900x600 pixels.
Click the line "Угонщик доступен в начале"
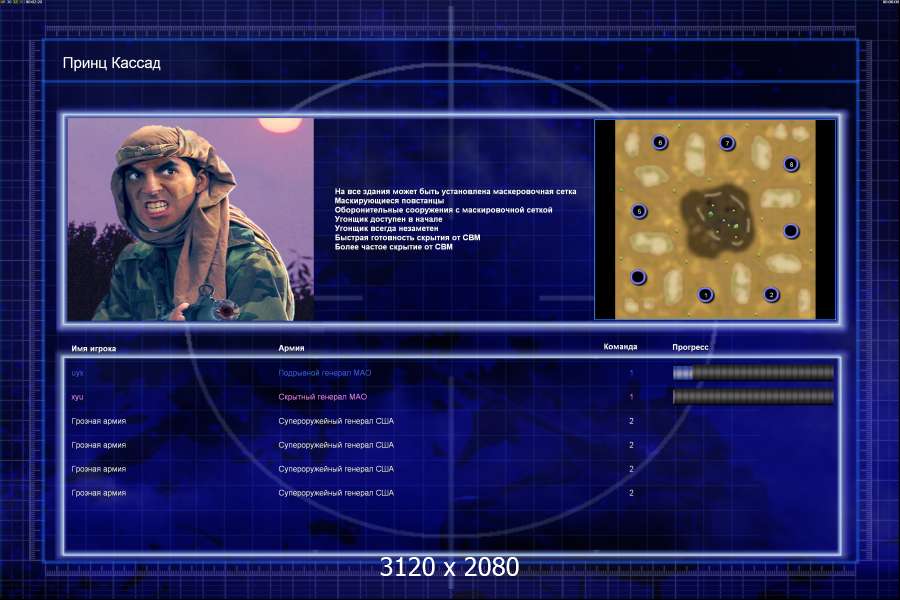point(389,219)
